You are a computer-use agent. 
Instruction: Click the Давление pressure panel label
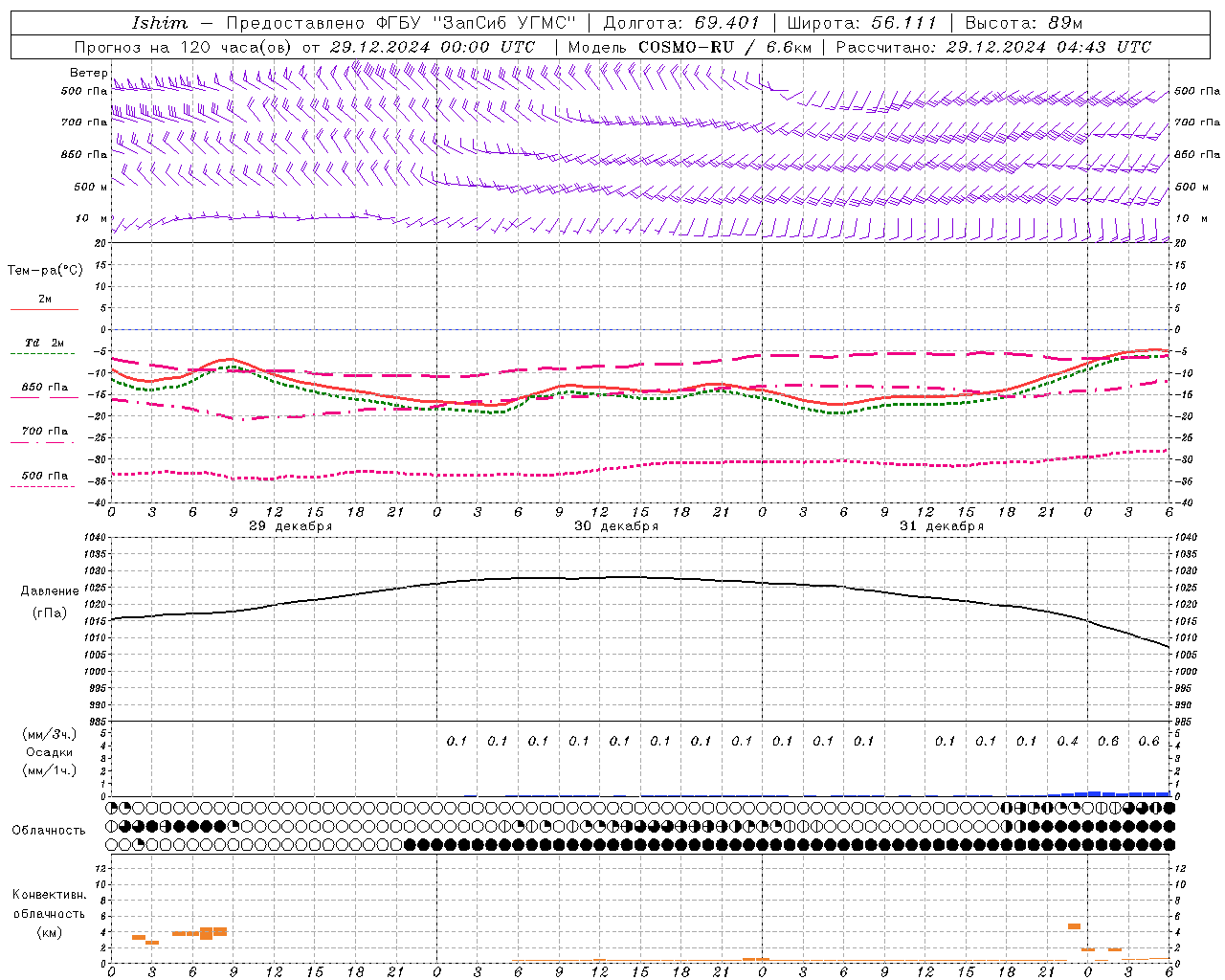point(50,591)
